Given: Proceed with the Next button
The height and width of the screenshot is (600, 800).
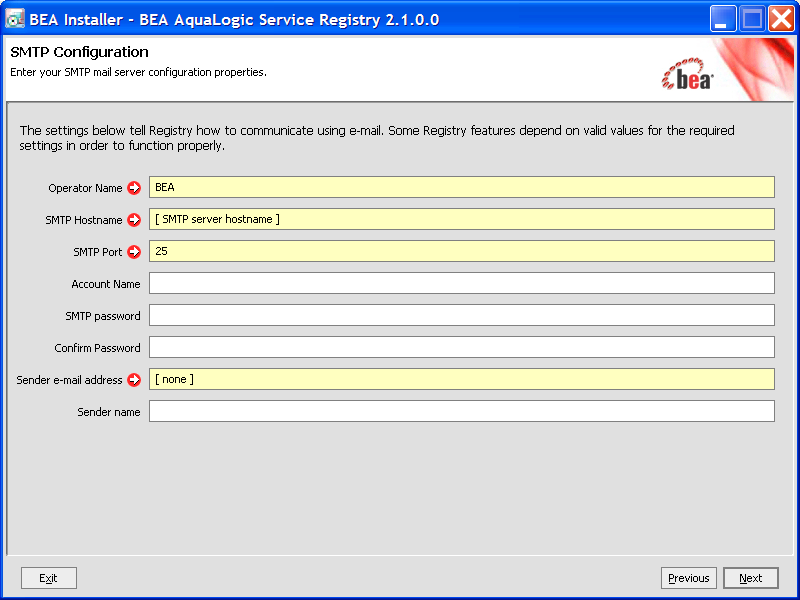Looking at the screenshot, I should coord(751,578).
